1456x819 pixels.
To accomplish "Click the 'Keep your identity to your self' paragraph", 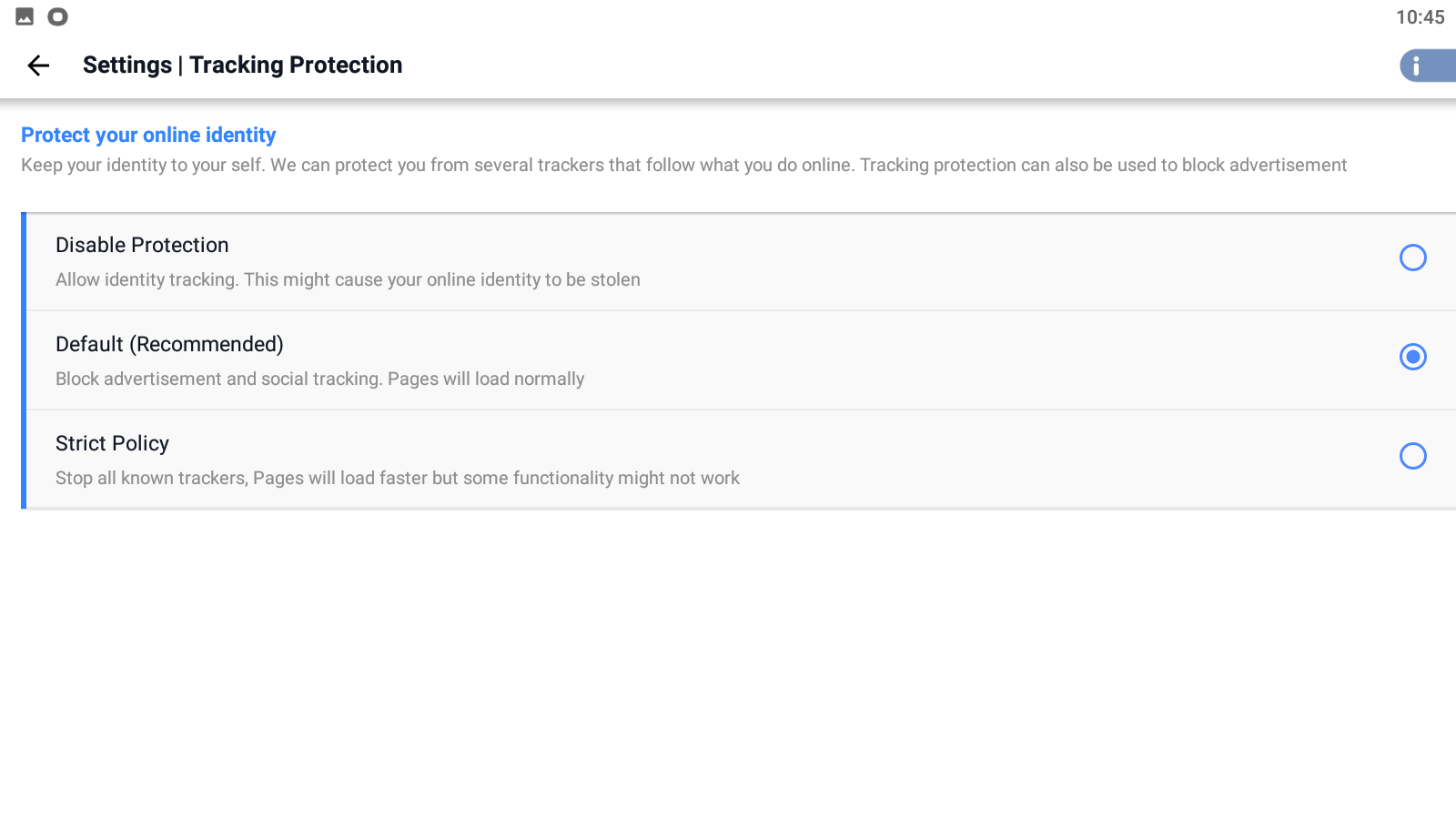I will (683, 165).
